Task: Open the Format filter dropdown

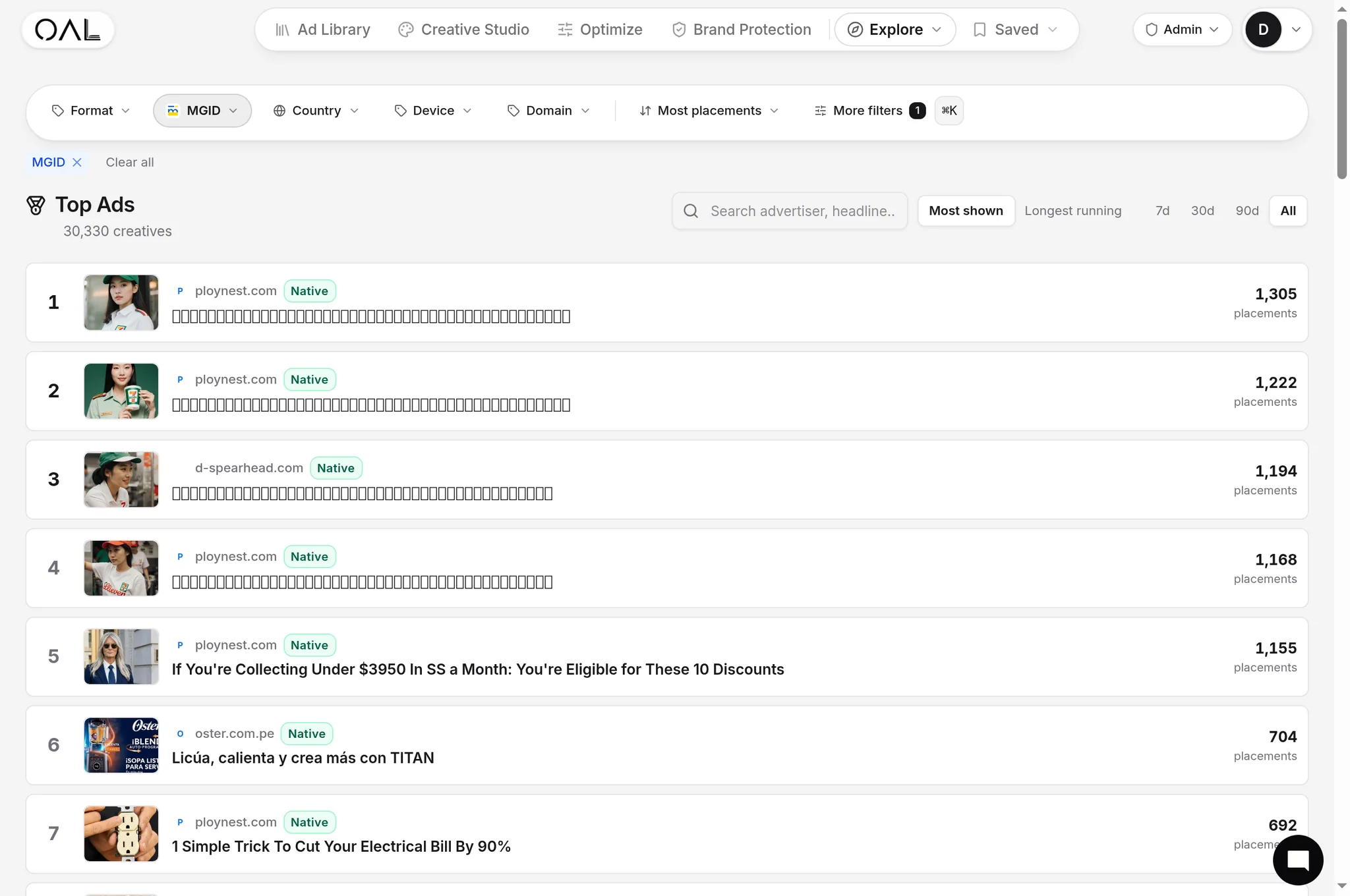Action: coord(91,111)
